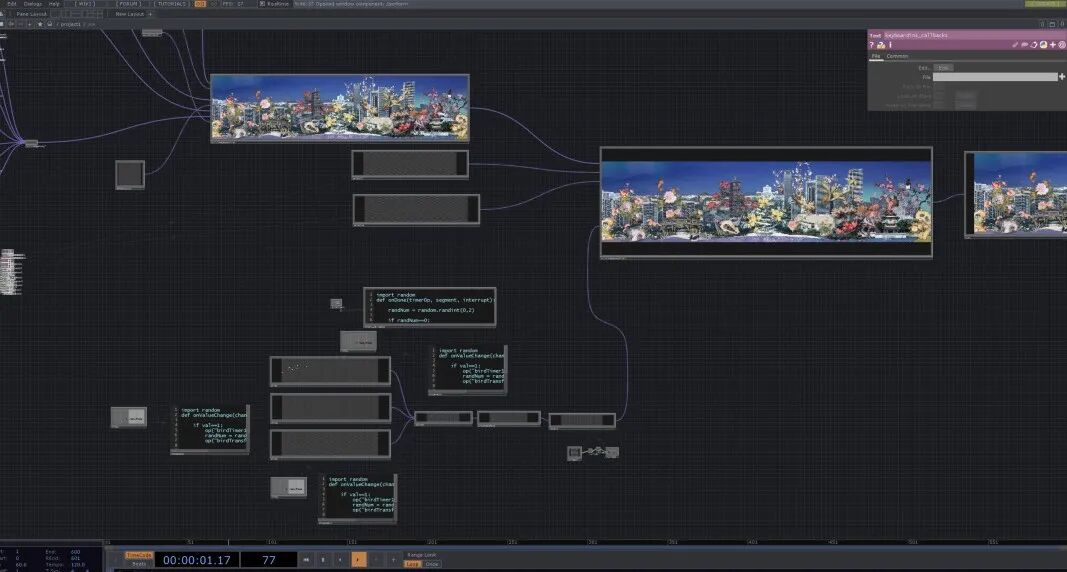This screenshot has width=1067, height=572.
Task: Set range limit to Loop
Action: (x=412, y=564)
